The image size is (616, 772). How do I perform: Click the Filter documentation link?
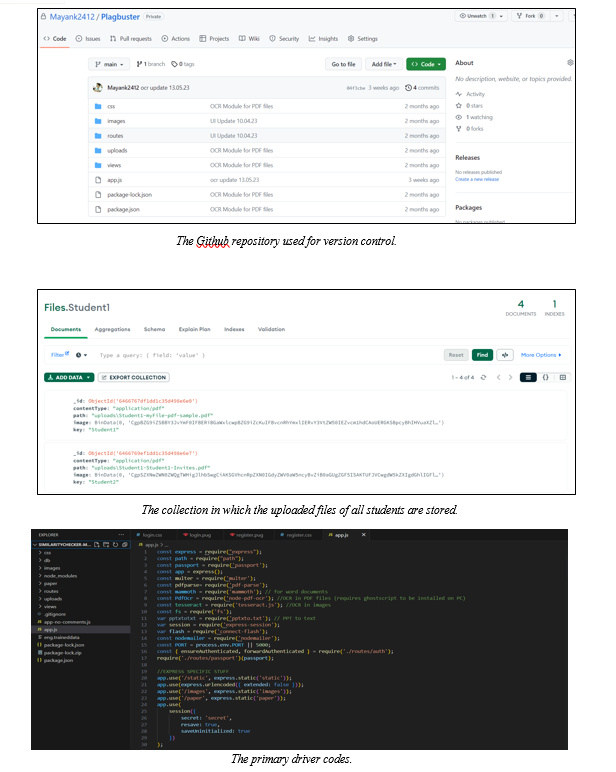coord(60,354)
